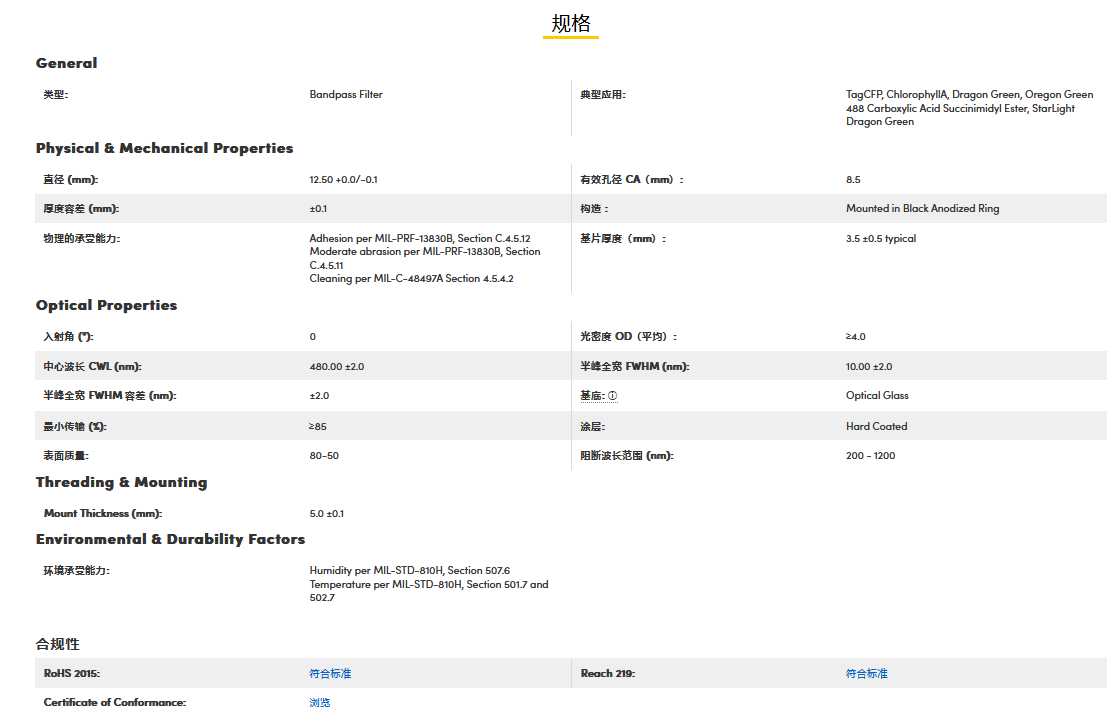This screenshot has width=1112, height=719.
Task: Open the Reach 219 符合标准 link
Action: coord(866,674)
